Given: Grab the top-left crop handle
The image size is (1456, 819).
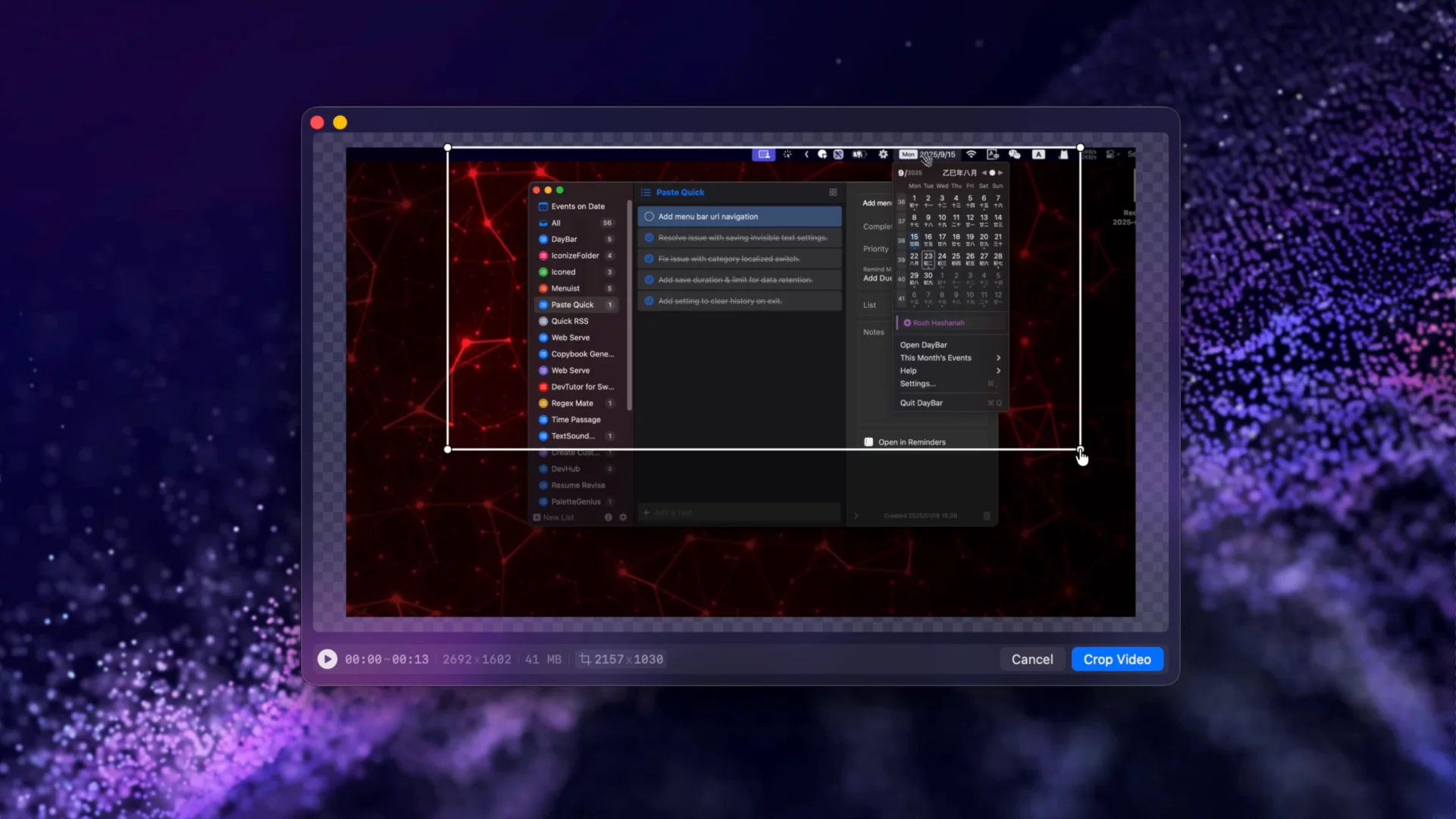Looking at the screenshot, I should point(447,148).
